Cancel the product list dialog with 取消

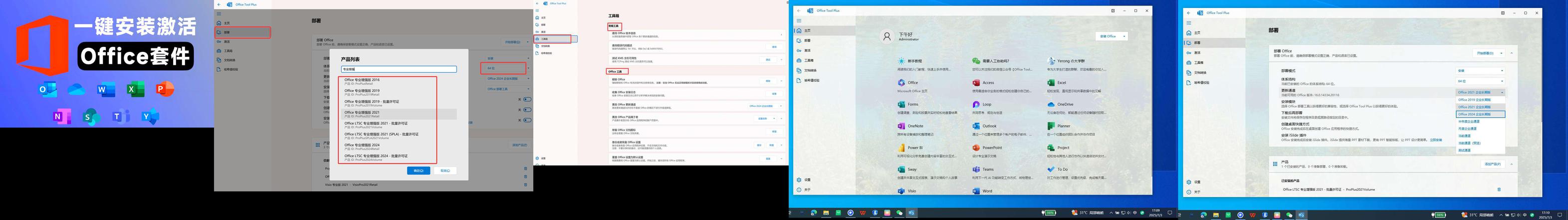[x=445, y=171]
